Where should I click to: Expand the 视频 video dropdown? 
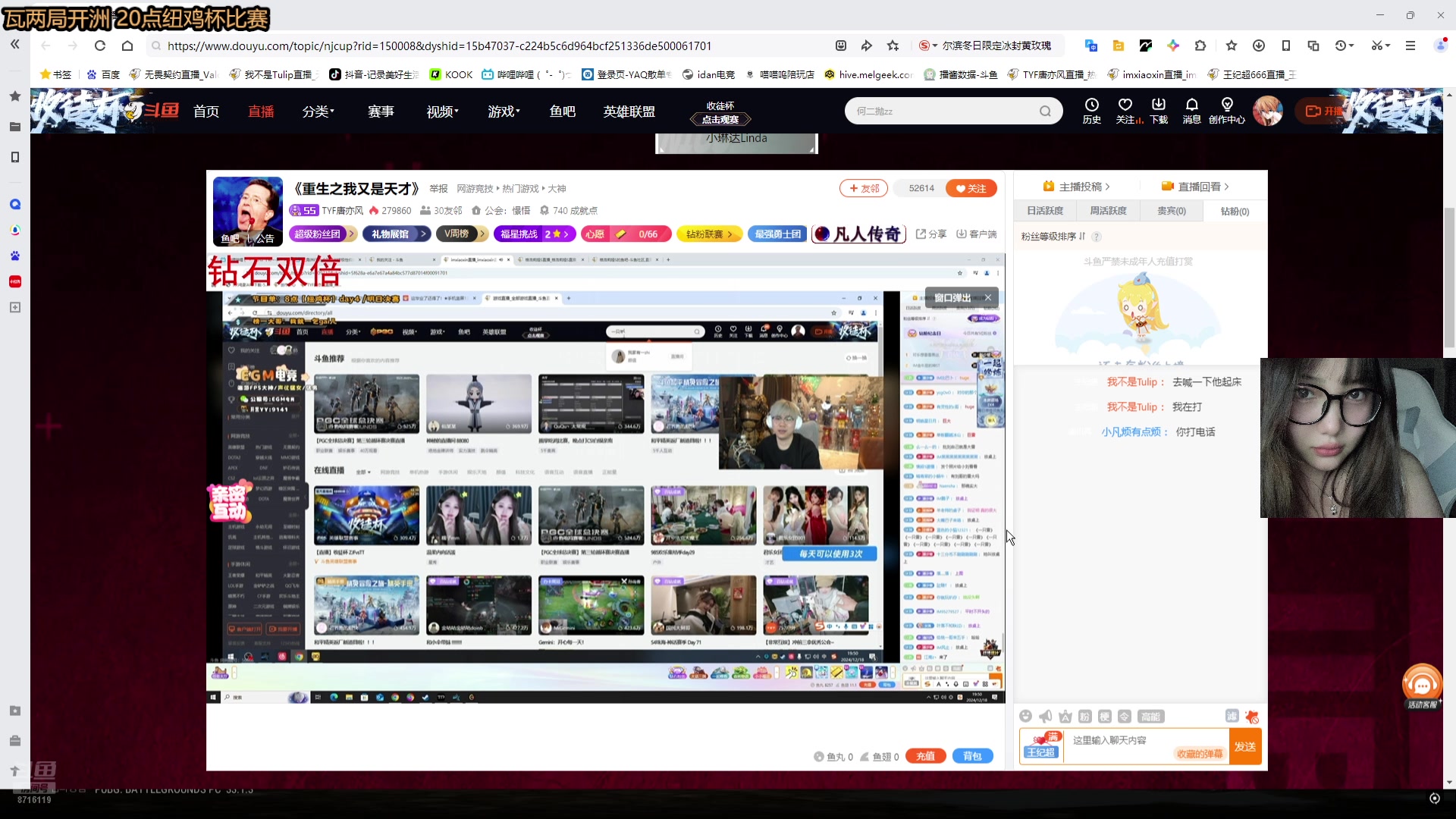442,111
